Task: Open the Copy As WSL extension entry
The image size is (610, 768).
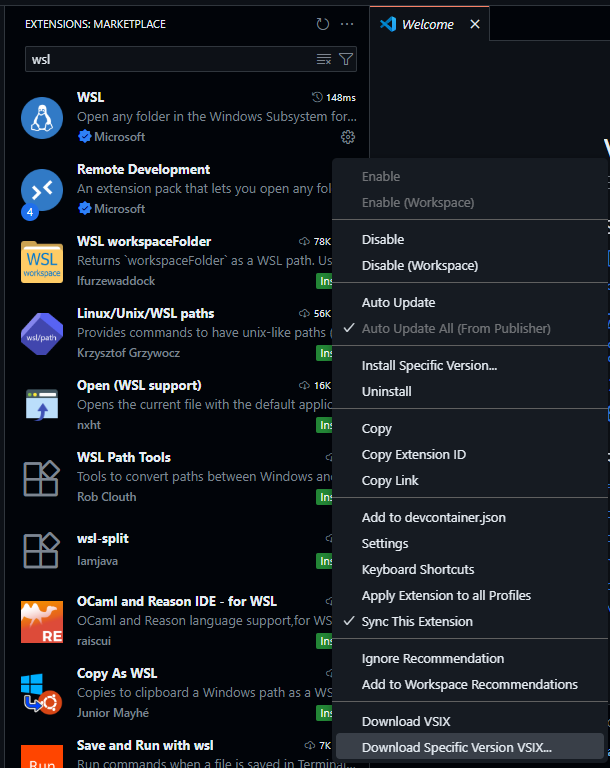Action: [169, 694]
